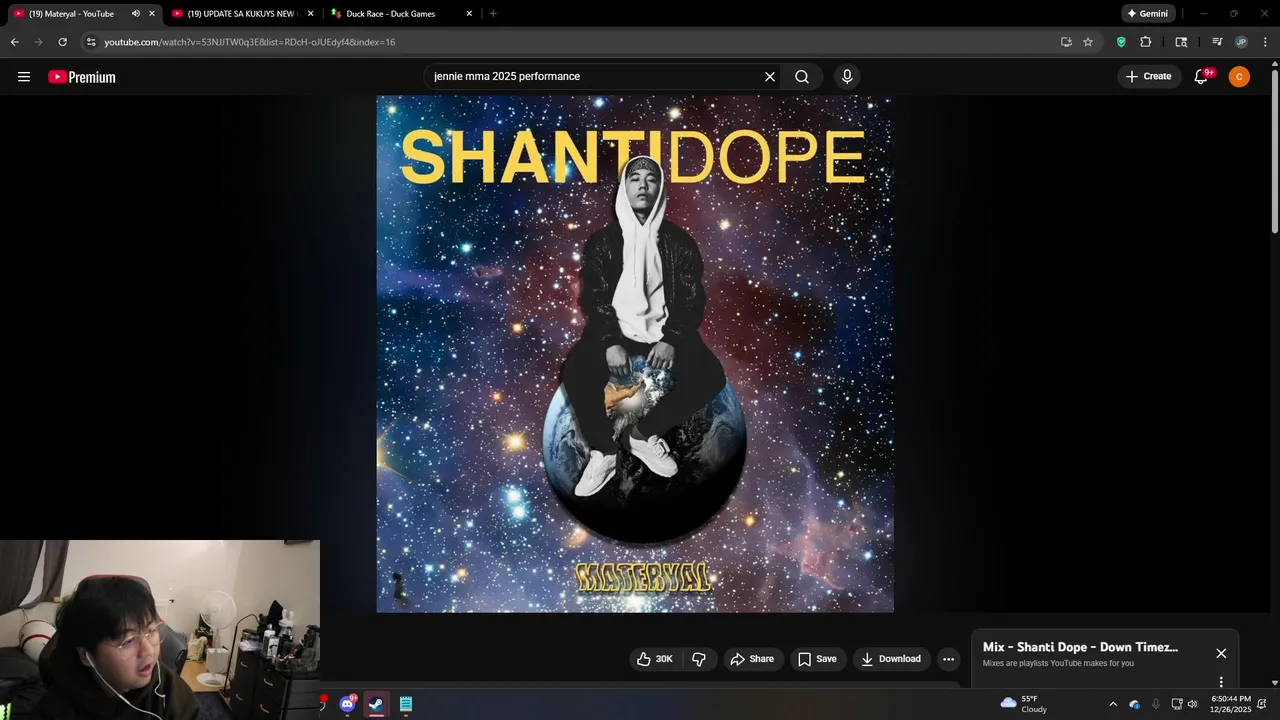The width and height of the screenshot is (1280, 720).
Task: Bookmark this page with the star
Action: [1088, 42]
